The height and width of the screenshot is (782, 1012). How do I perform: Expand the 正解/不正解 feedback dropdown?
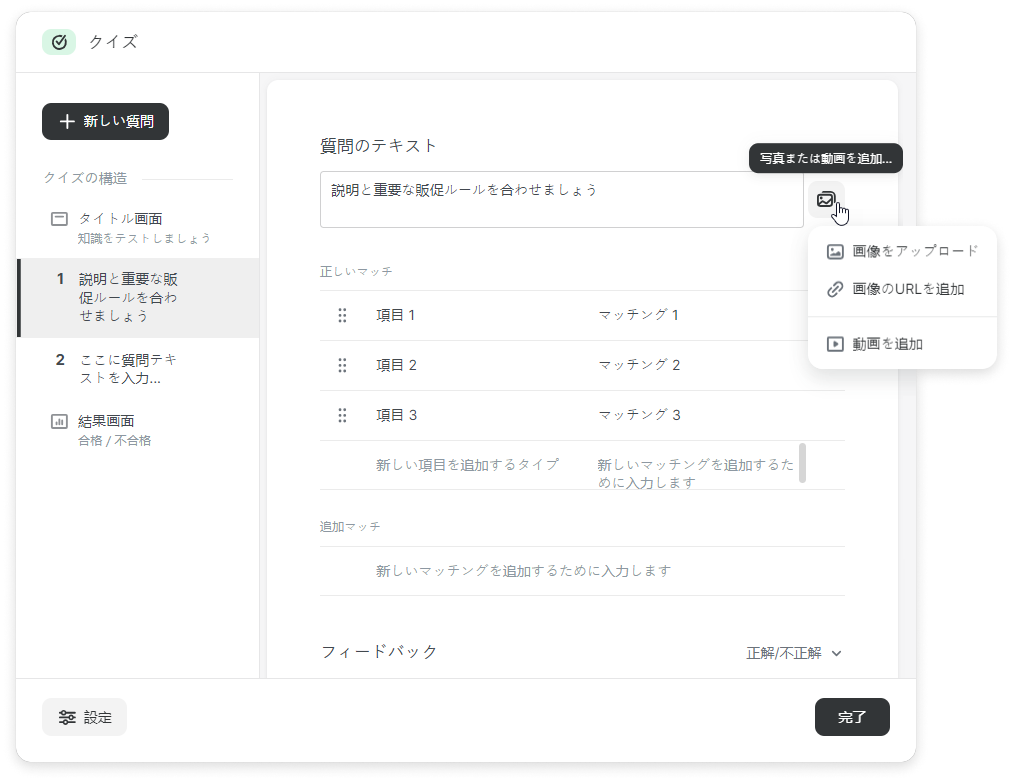click(x=794, y=653)
